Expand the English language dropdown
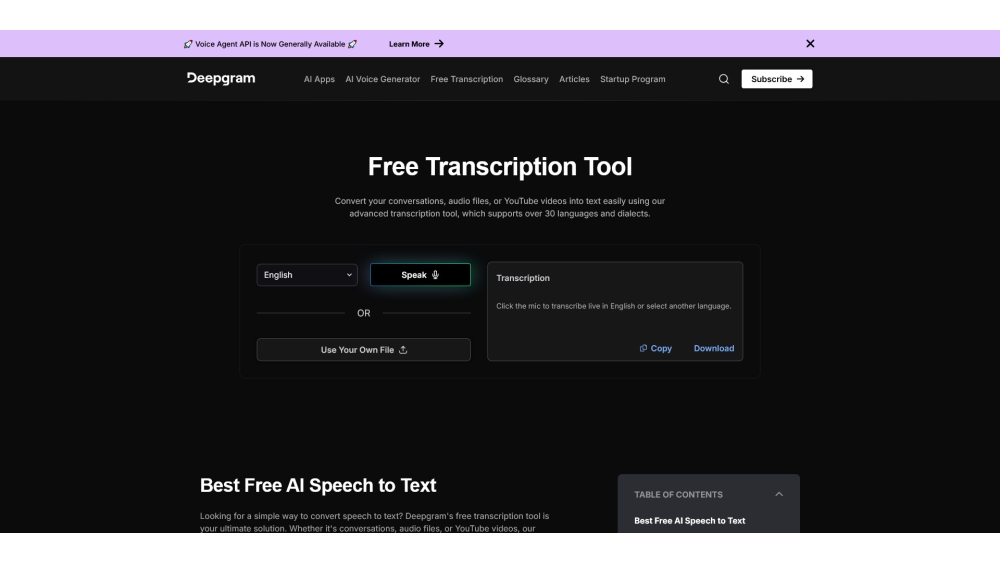Viewport: 1000px width, 563px height. click(x=307, y=275)
